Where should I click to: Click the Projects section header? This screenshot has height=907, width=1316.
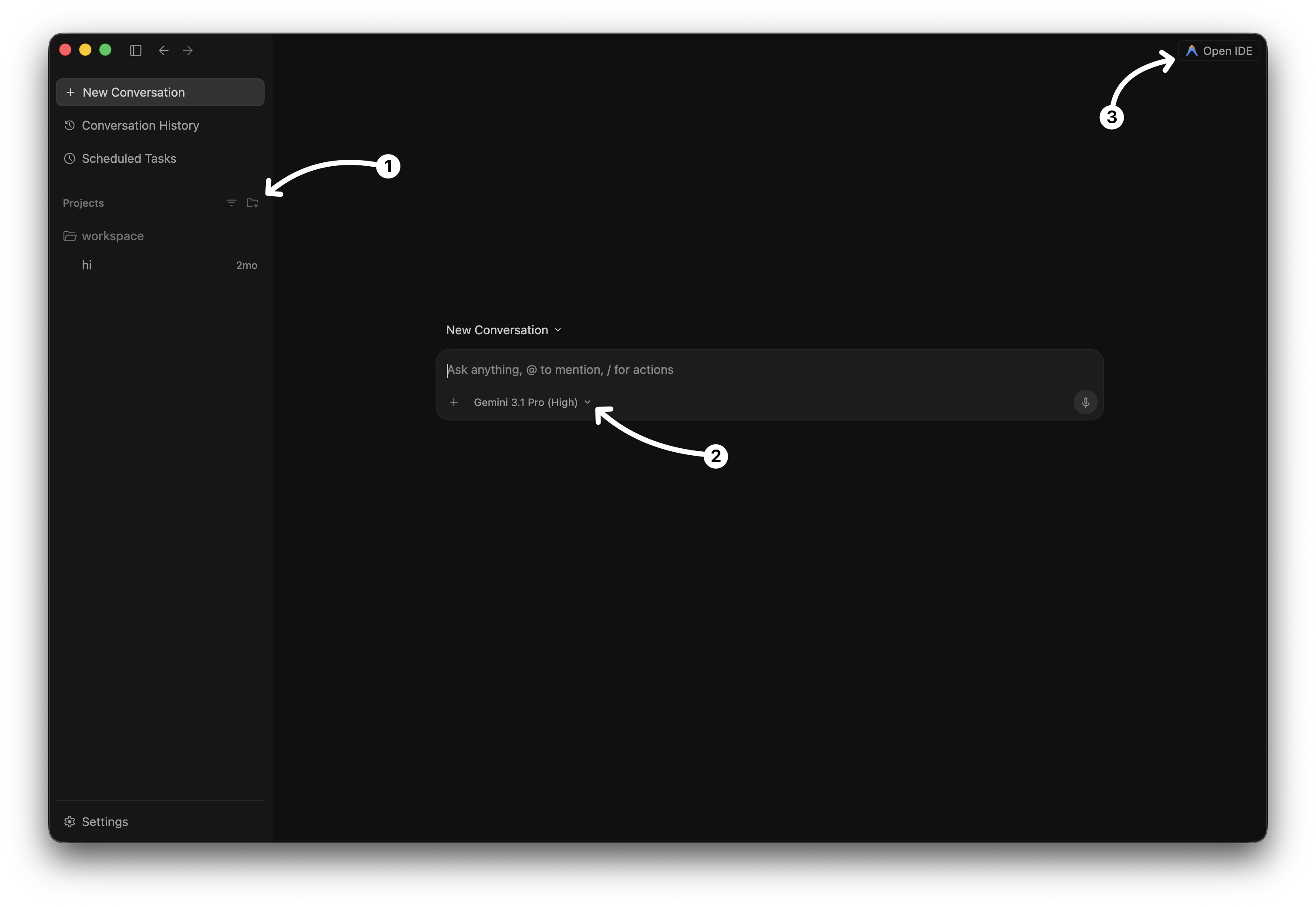click(x=83, y=203)
